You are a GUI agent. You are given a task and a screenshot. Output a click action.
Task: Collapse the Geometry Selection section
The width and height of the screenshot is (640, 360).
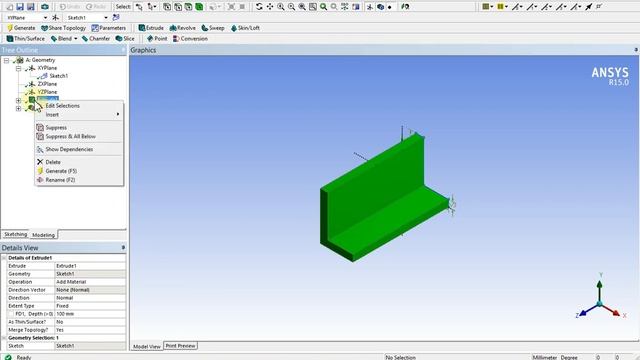point(4,338)
